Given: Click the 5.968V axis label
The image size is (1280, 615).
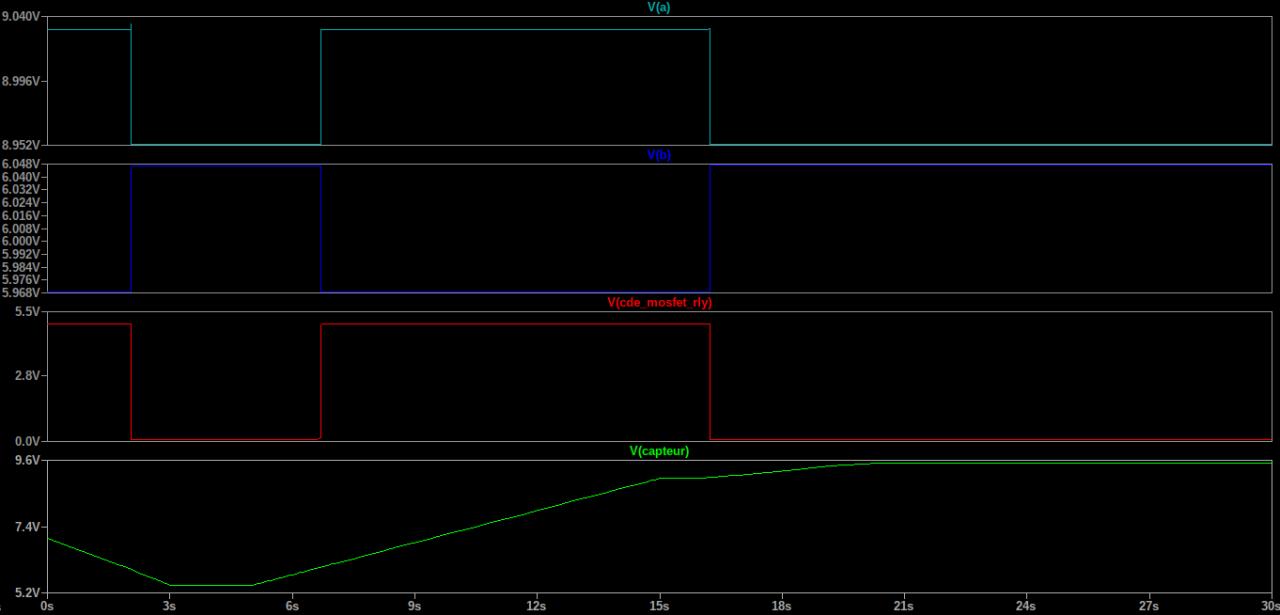Looking at the screenshot, I should tap(20, 292).
